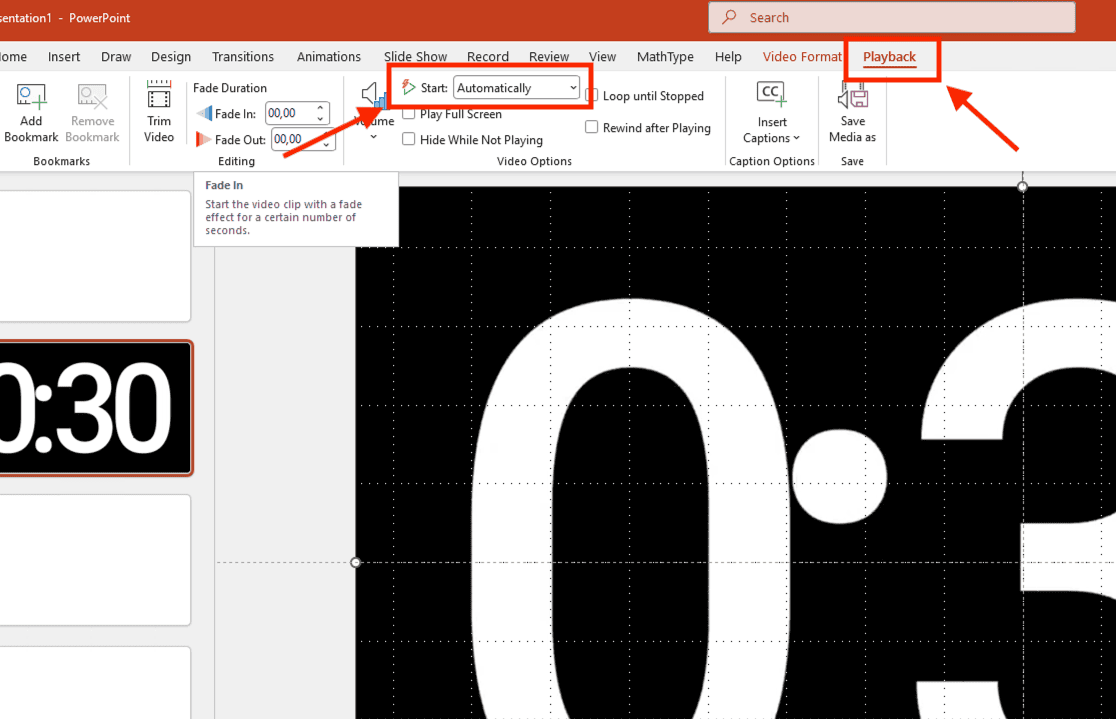Decrease Fade In duration with down arrow
1116x719 pixels.
pyautogui.click(x=320, y=119)
